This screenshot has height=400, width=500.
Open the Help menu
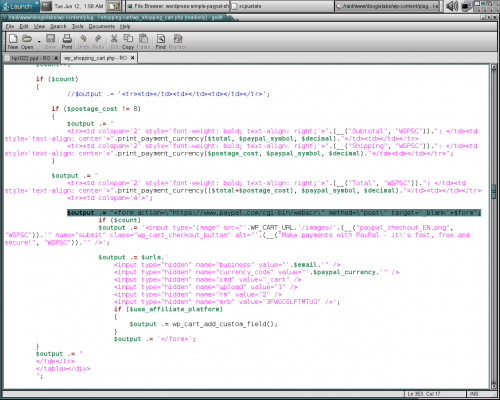(125, 26)
